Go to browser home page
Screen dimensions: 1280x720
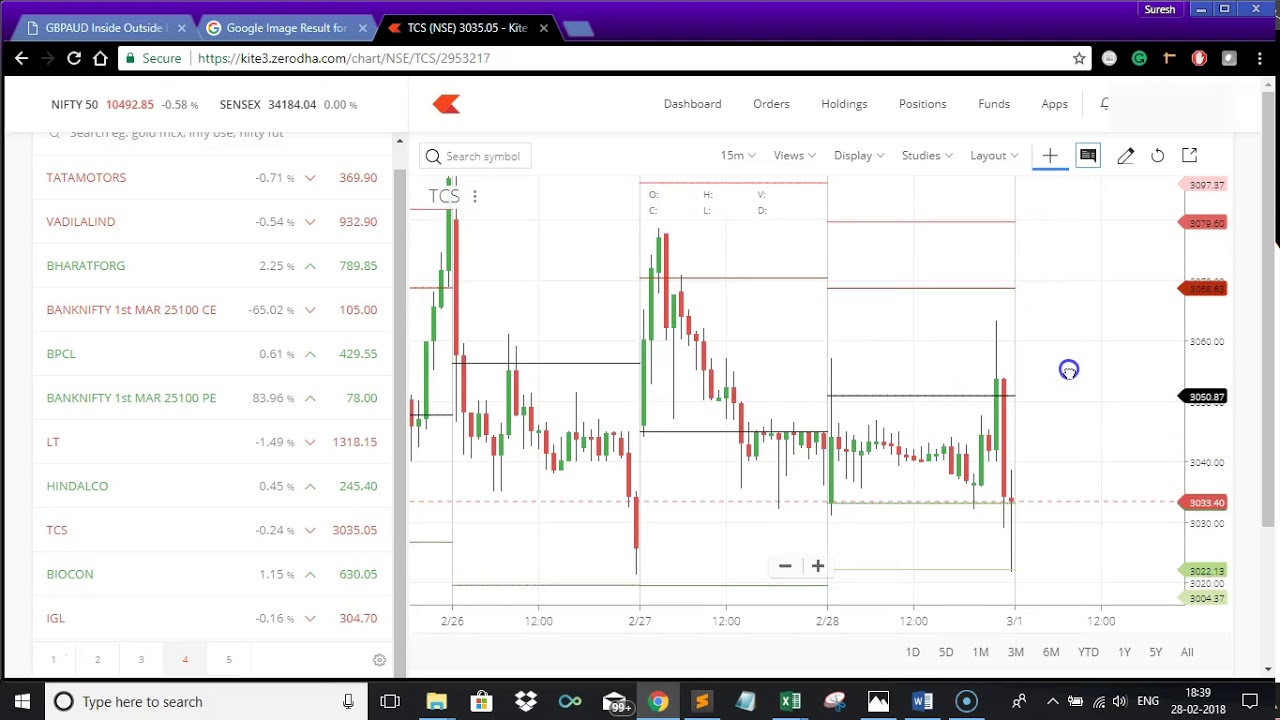(100, 58)
